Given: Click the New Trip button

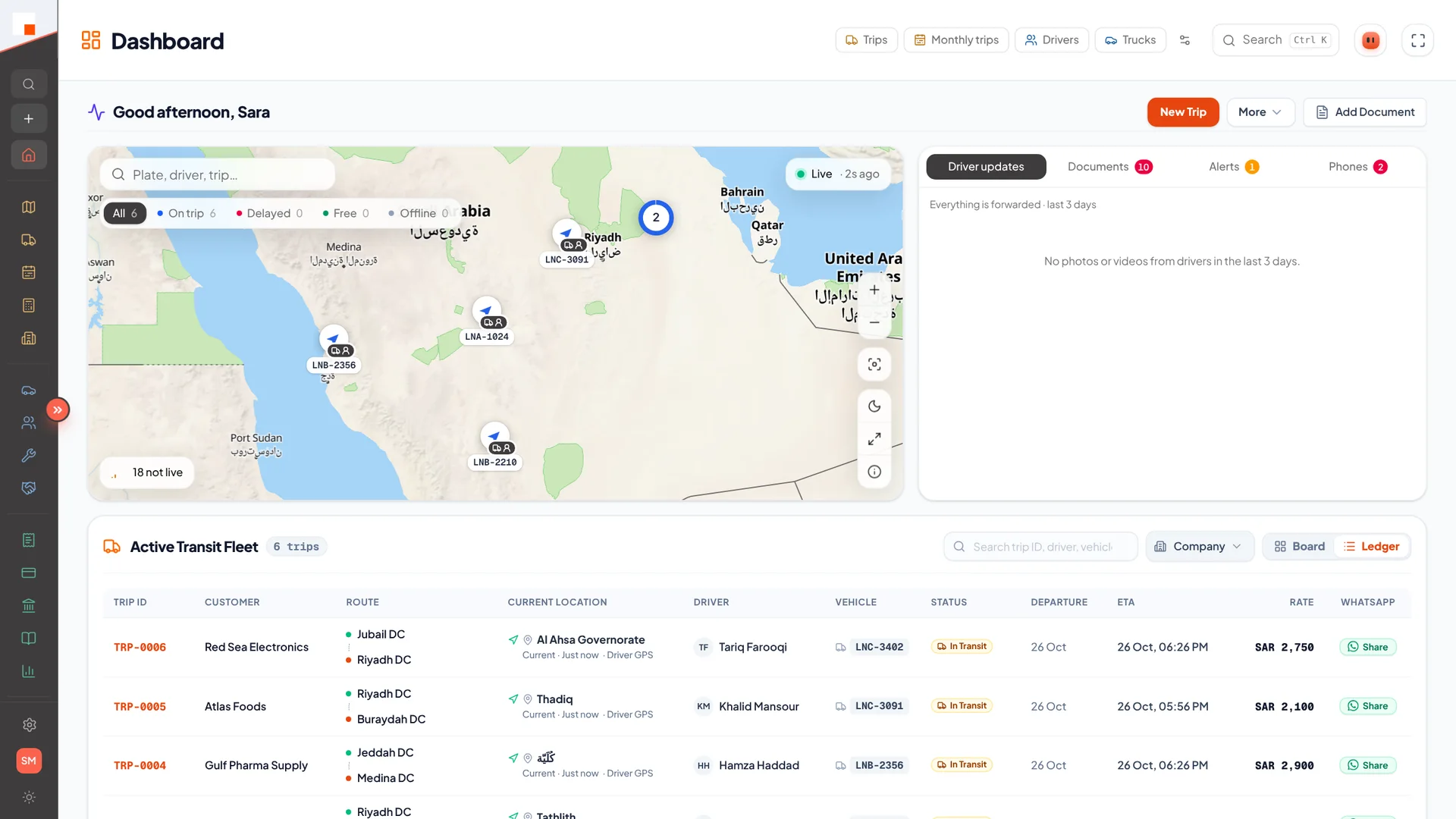Looking at the screenshot, I should [1182, 112].
